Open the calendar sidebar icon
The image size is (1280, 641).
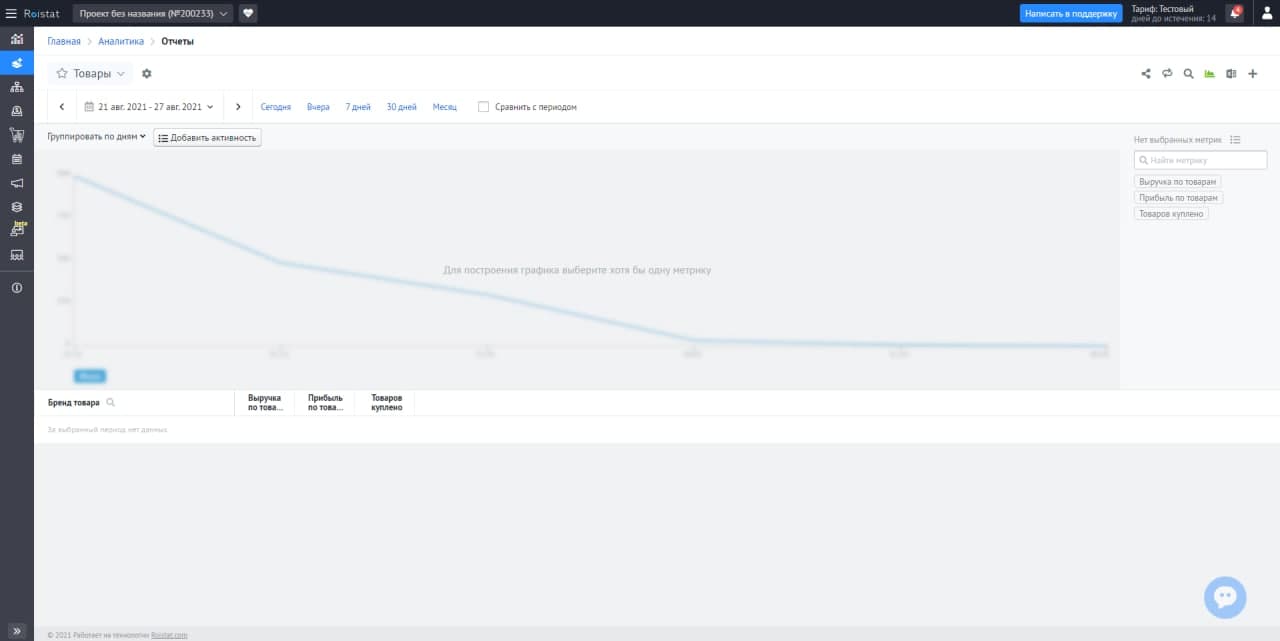click(x=17, y=159)
